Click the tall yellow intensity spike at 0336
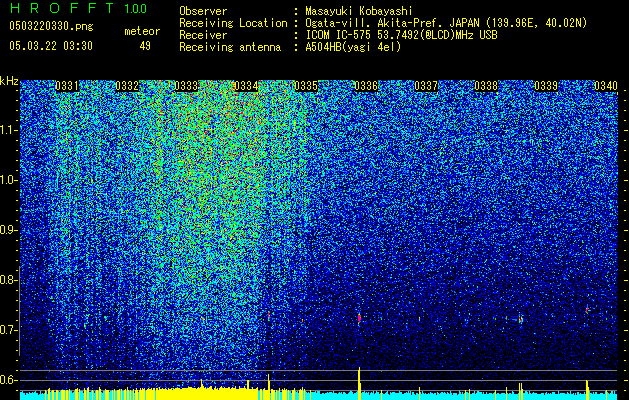Image resolution: width=629 pixels, height=400 pixels. coord(359,383)
